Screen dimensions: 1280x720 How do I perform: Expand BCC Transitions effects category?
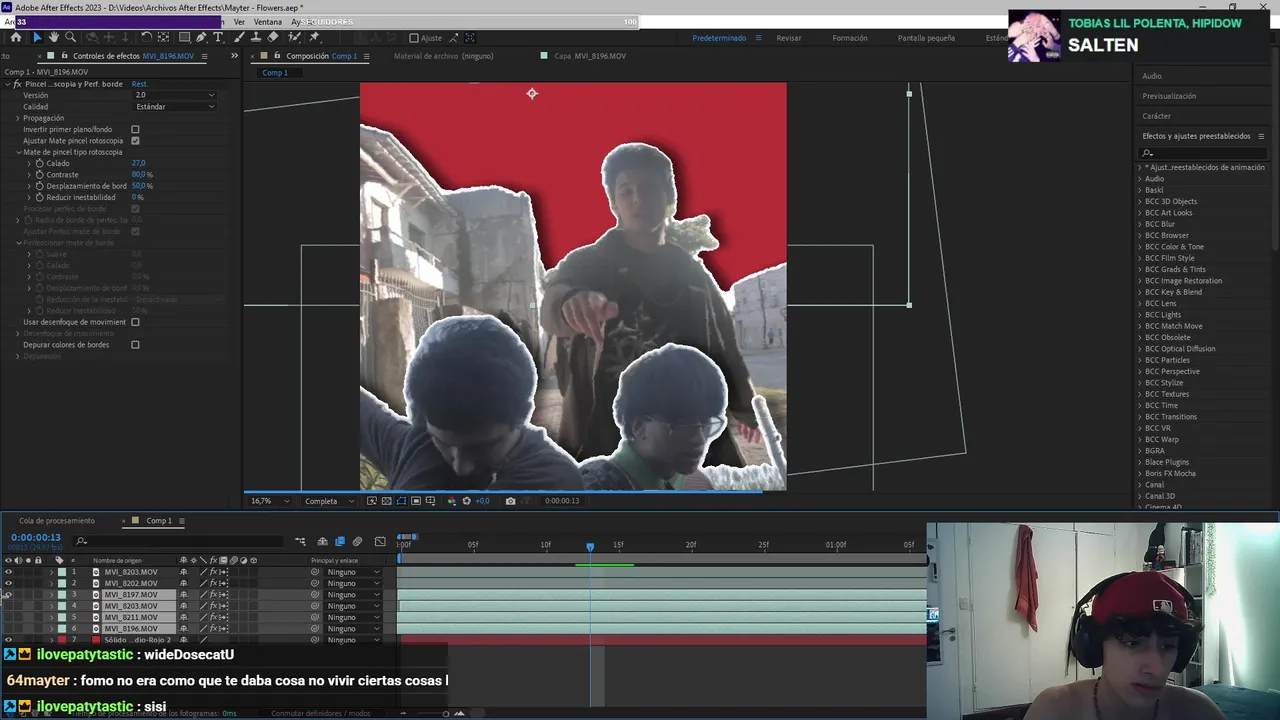click(1140, 417)
